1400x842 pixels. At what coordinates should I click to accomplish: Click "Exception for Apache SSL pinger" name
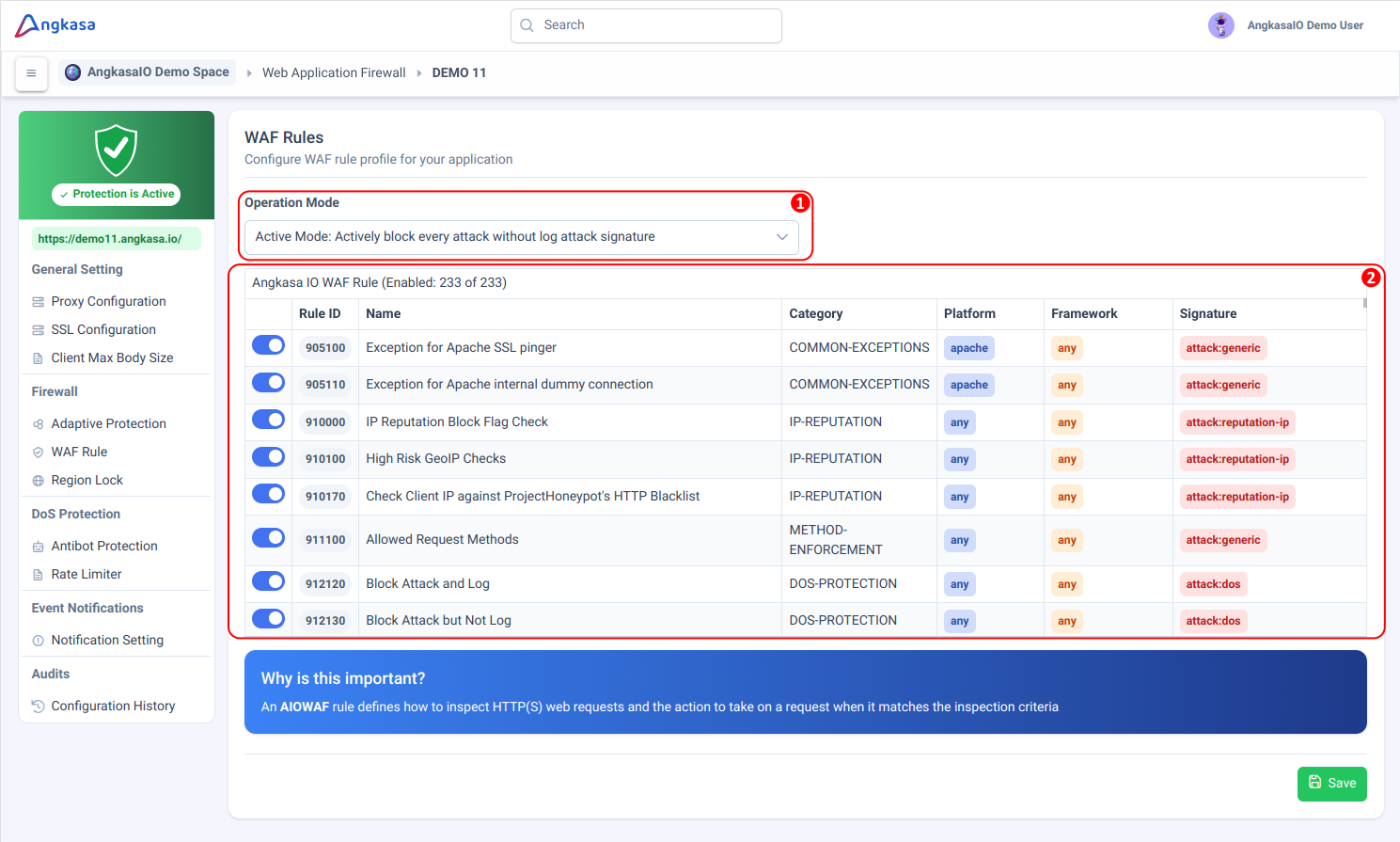461,347
